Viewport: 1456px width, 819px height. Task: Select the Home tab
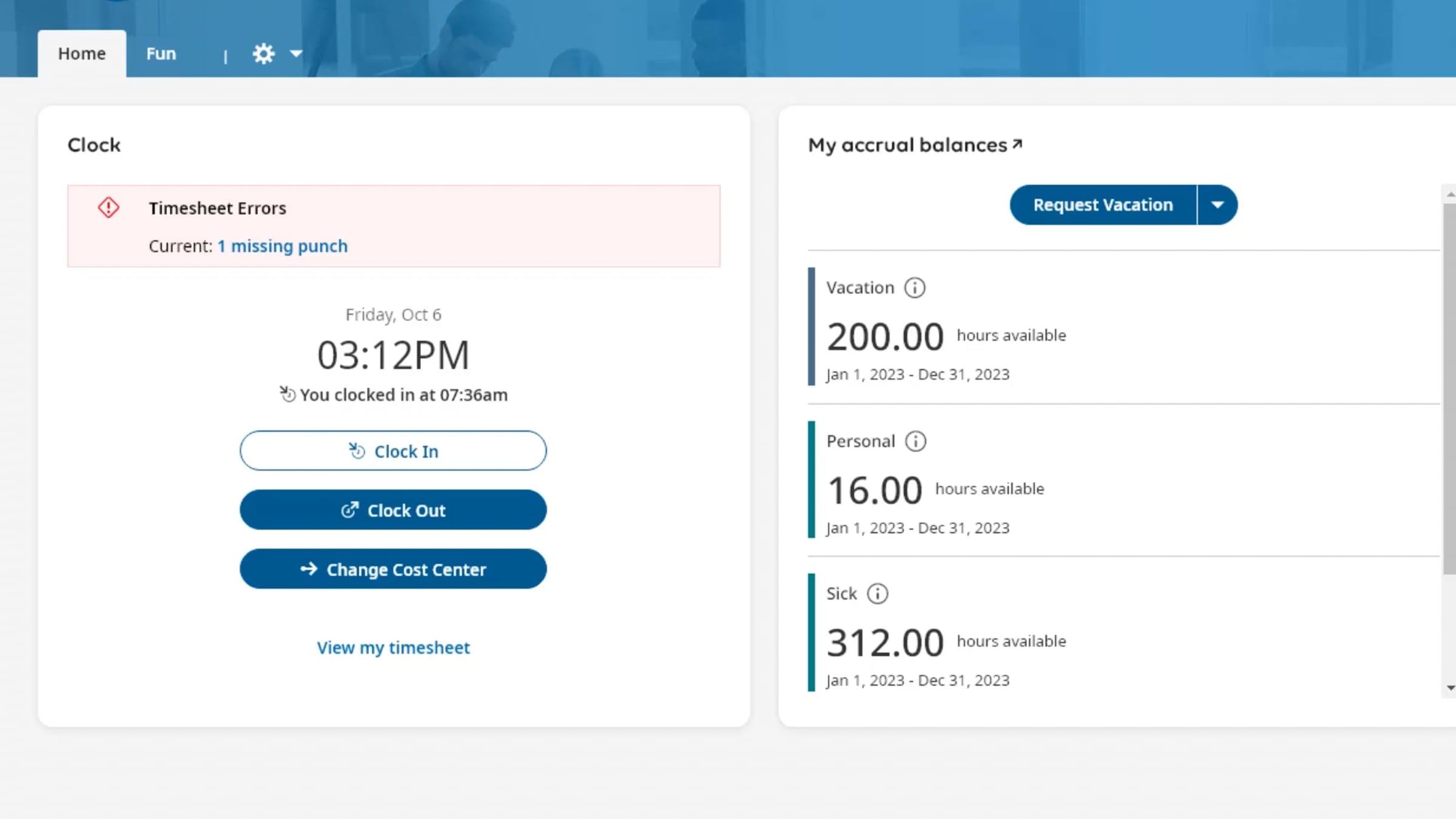(82, 54)
